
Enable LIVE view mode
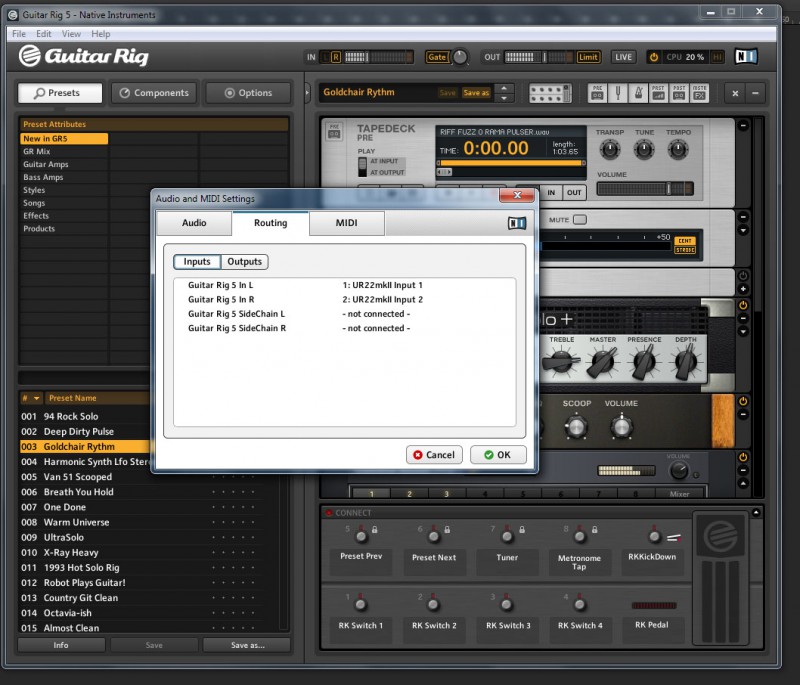pos(623,57)
